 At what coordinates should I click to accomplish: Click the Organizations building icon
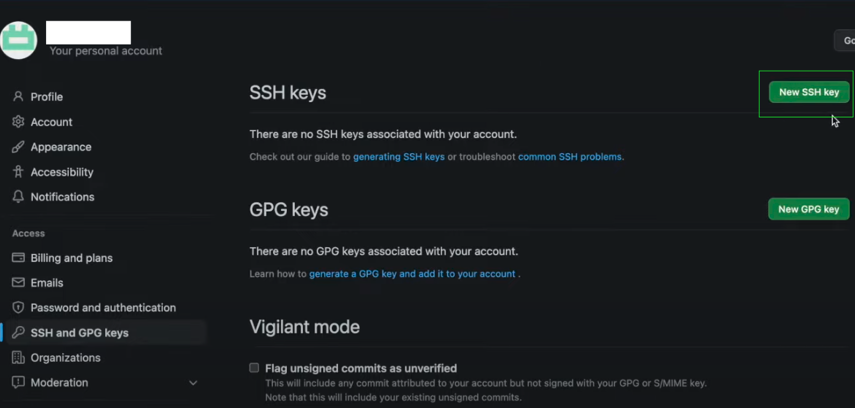18,358
